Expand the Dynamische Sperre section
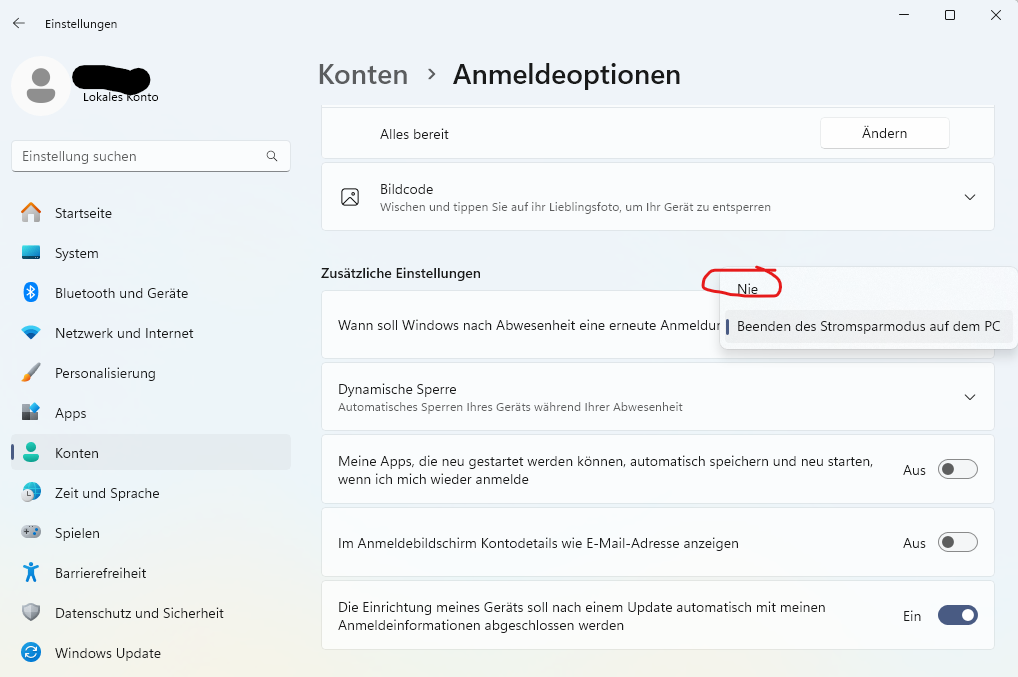The height and width of the screenshot is (677, 1018). coord(969,396)
